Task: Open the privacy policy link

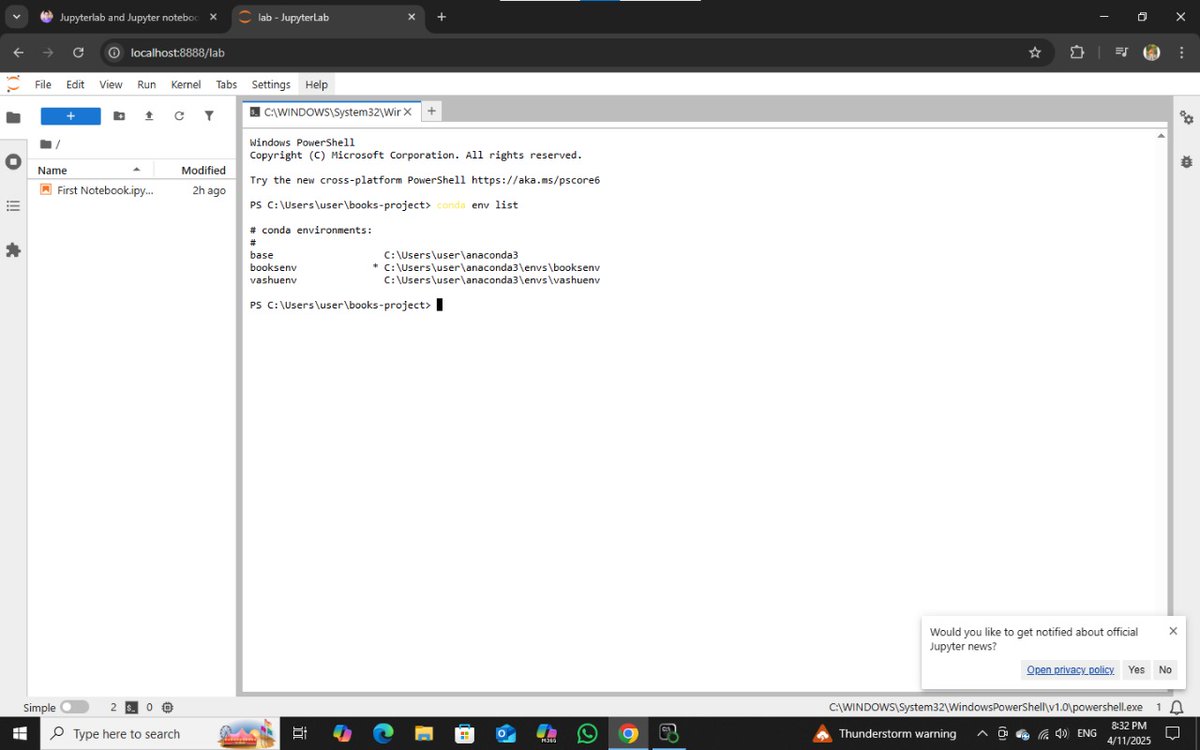Action: [1070, 670]
